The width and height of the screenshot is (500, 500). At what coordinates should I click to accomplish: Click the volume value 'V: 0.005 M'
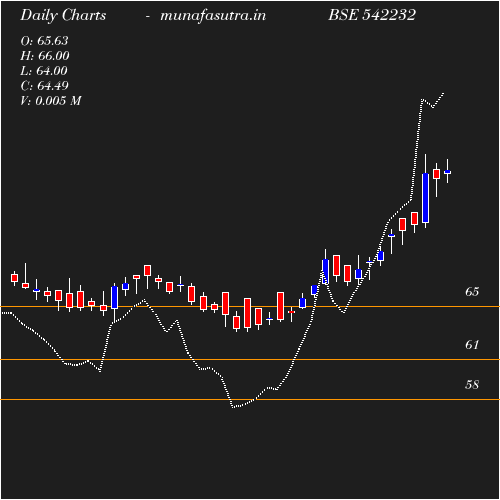51,101
